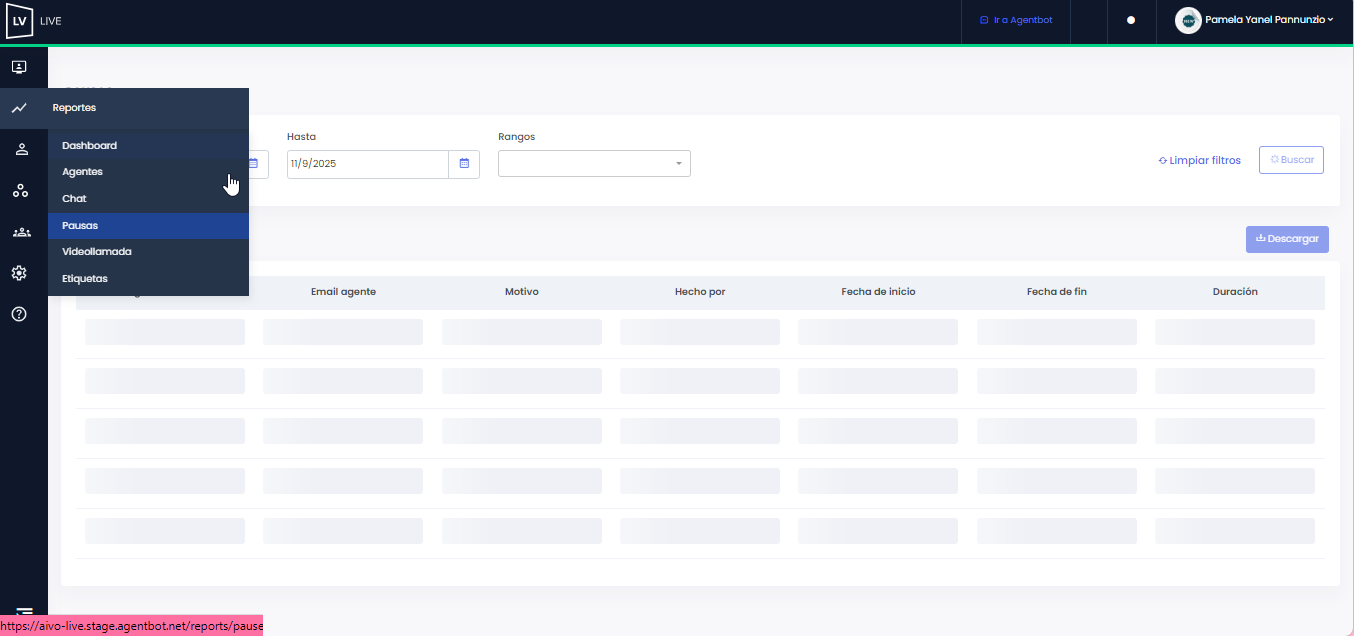Open the settings gear in sidebar

(x=19, y=273)
